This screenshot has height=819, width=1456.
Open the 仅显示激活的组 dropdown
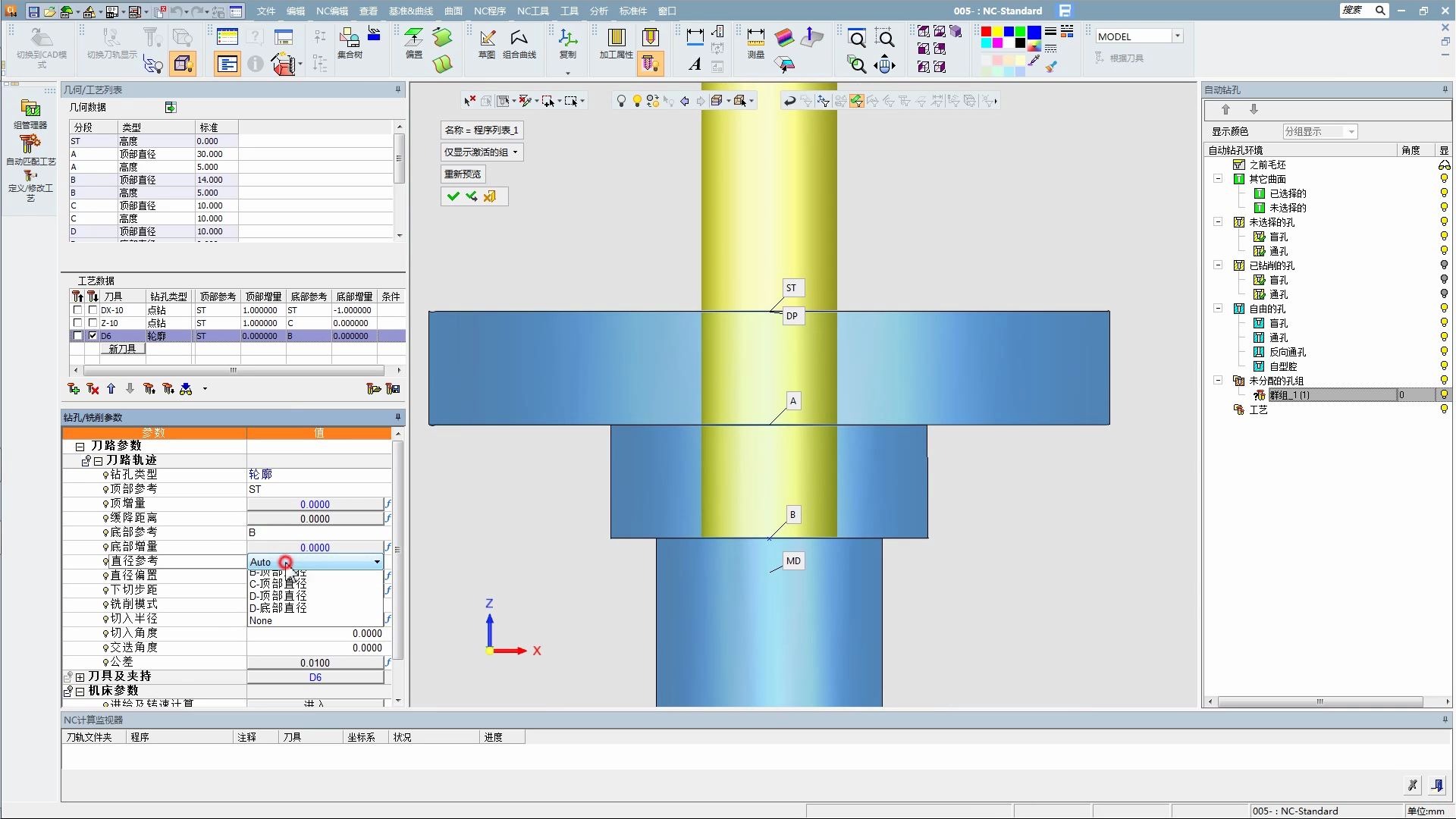[x=482, y=152]
